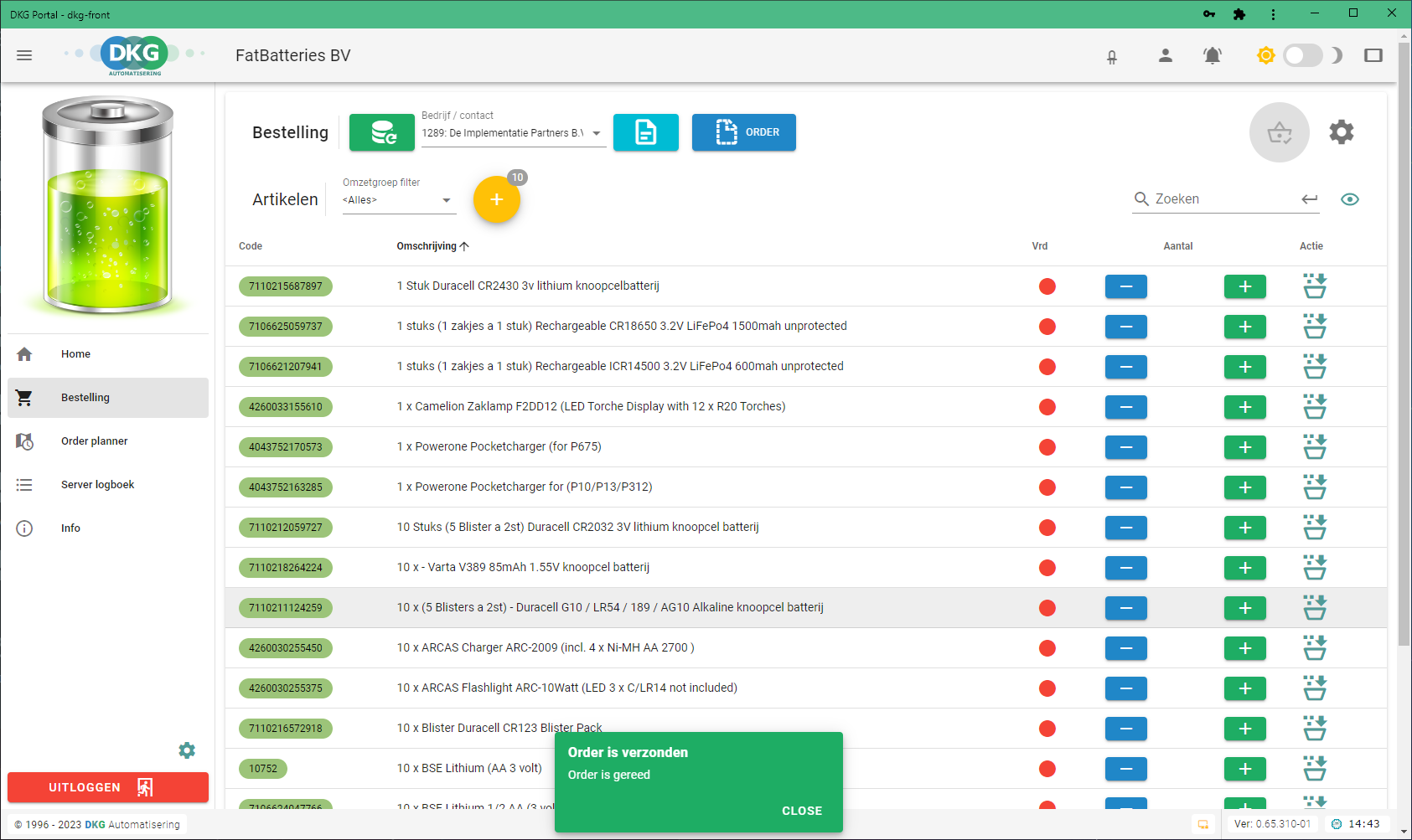Open the notifications bell

pyautogui.click(x=1213, y=55)
